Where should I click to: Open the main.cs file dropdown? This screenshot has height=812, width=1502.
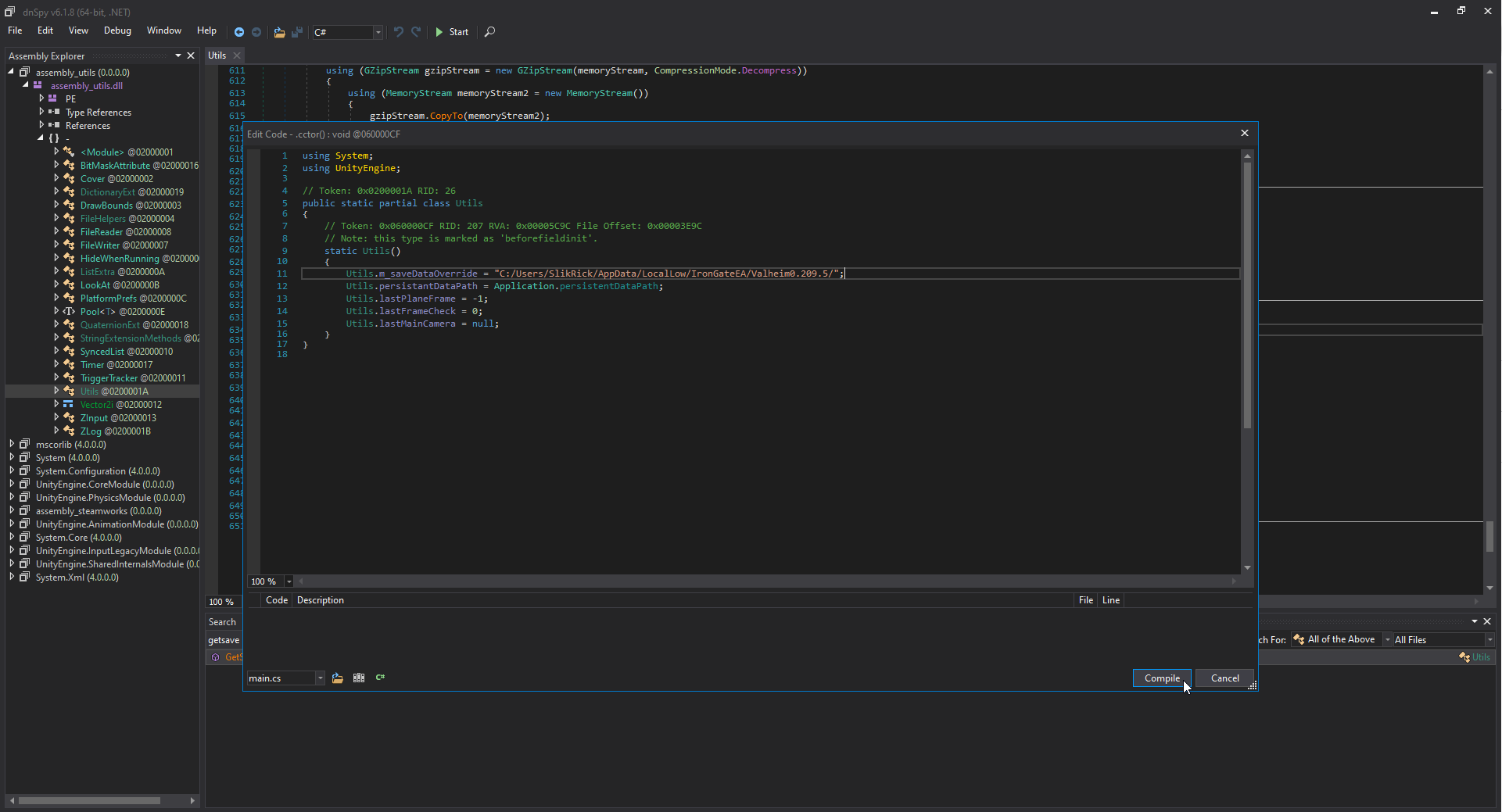[320, 678]
